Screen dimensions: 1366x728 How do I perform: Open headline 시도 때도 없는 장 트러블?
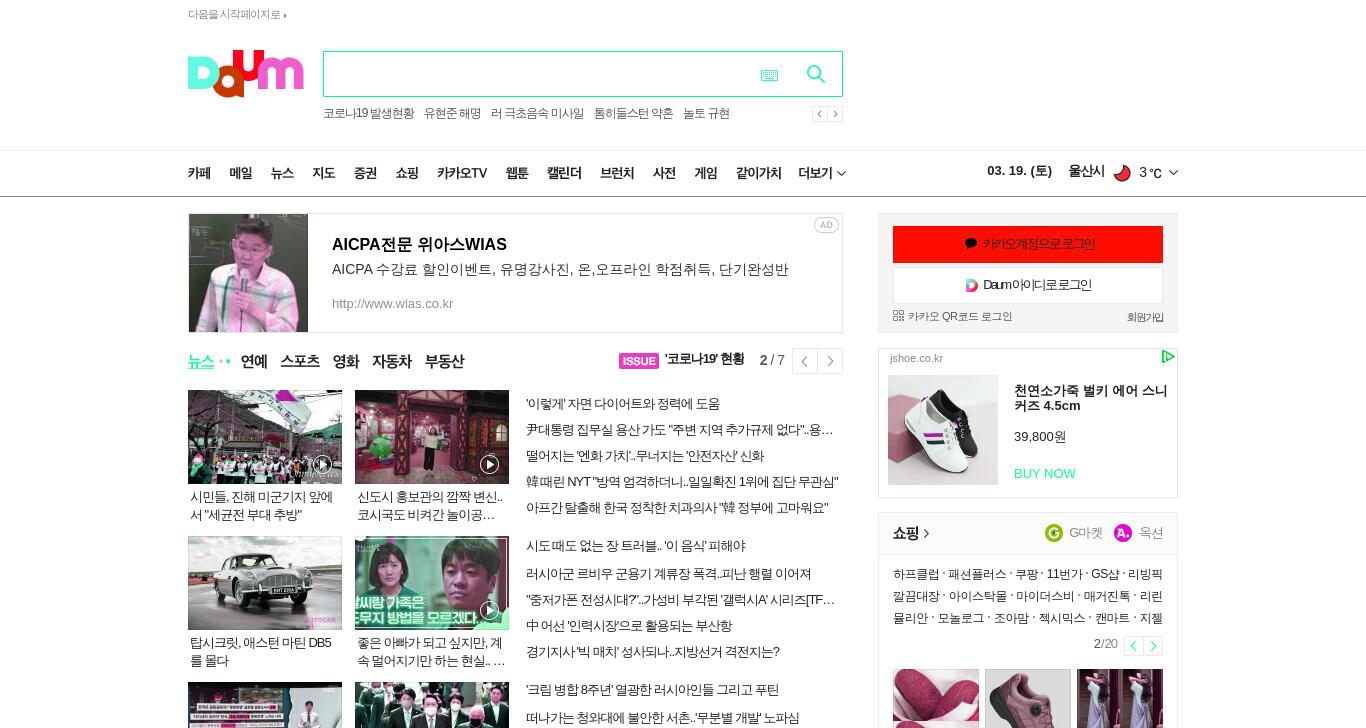click(636, 546)
